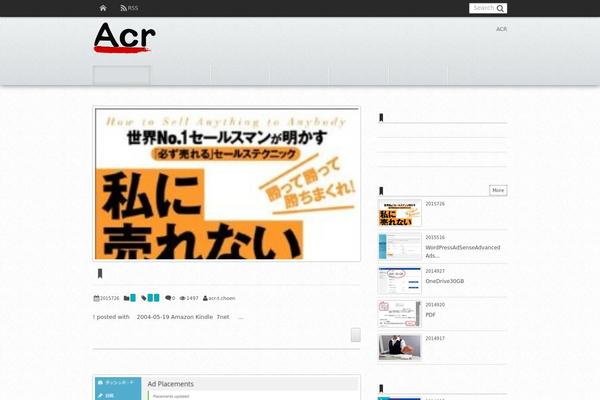600x400 pixels.
Task: Click the sidebar date text 2014920
Action: point(435,305)
